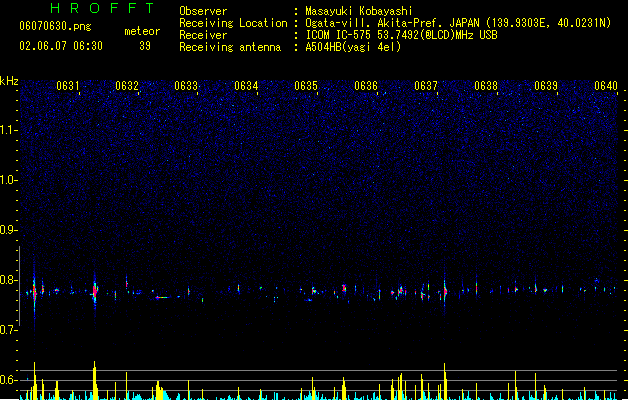Click the 0638 time marker

point(486,86)
